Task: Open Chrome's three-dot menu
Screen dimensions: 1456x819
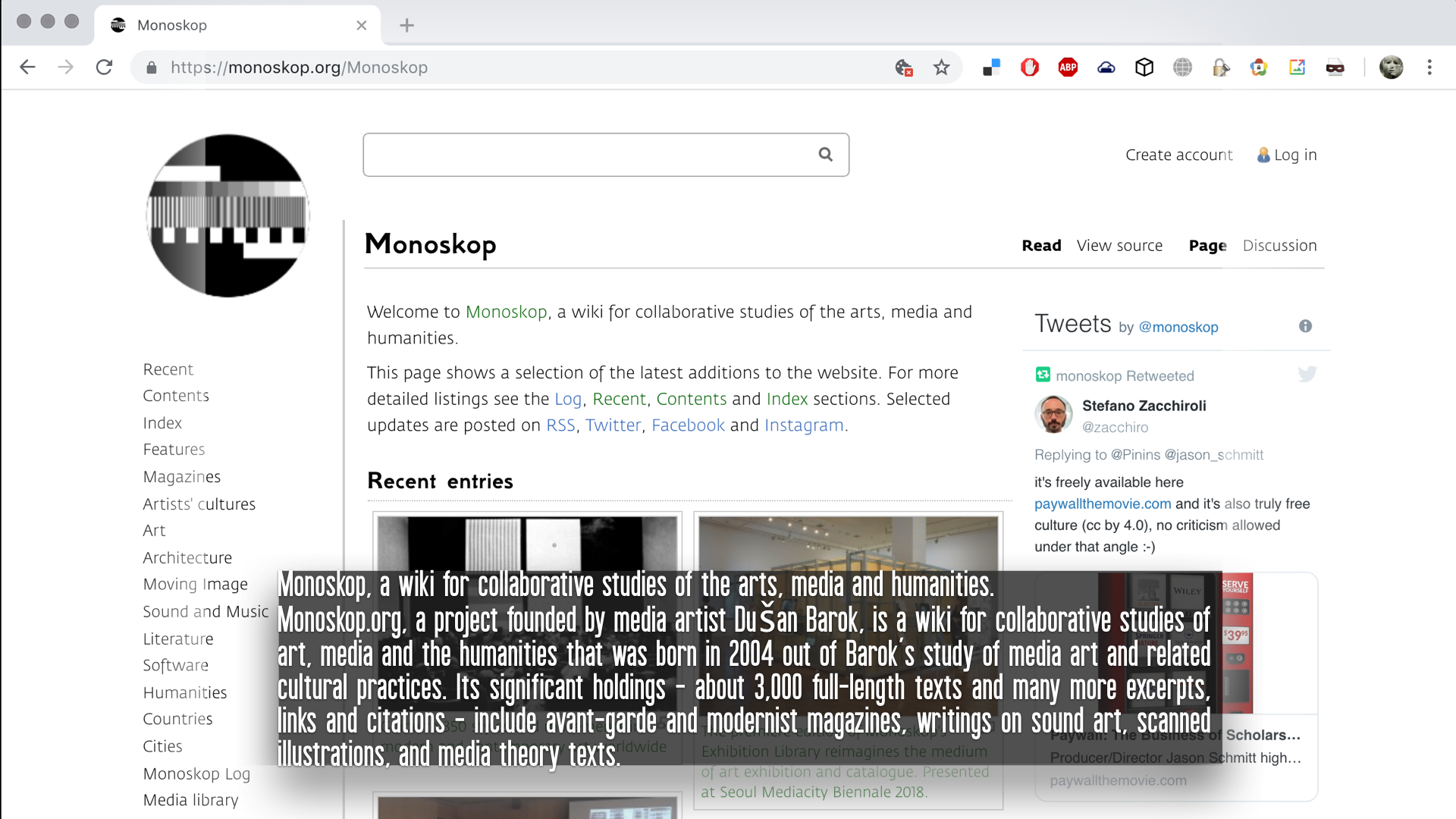Action: [x=1429, y=67]
